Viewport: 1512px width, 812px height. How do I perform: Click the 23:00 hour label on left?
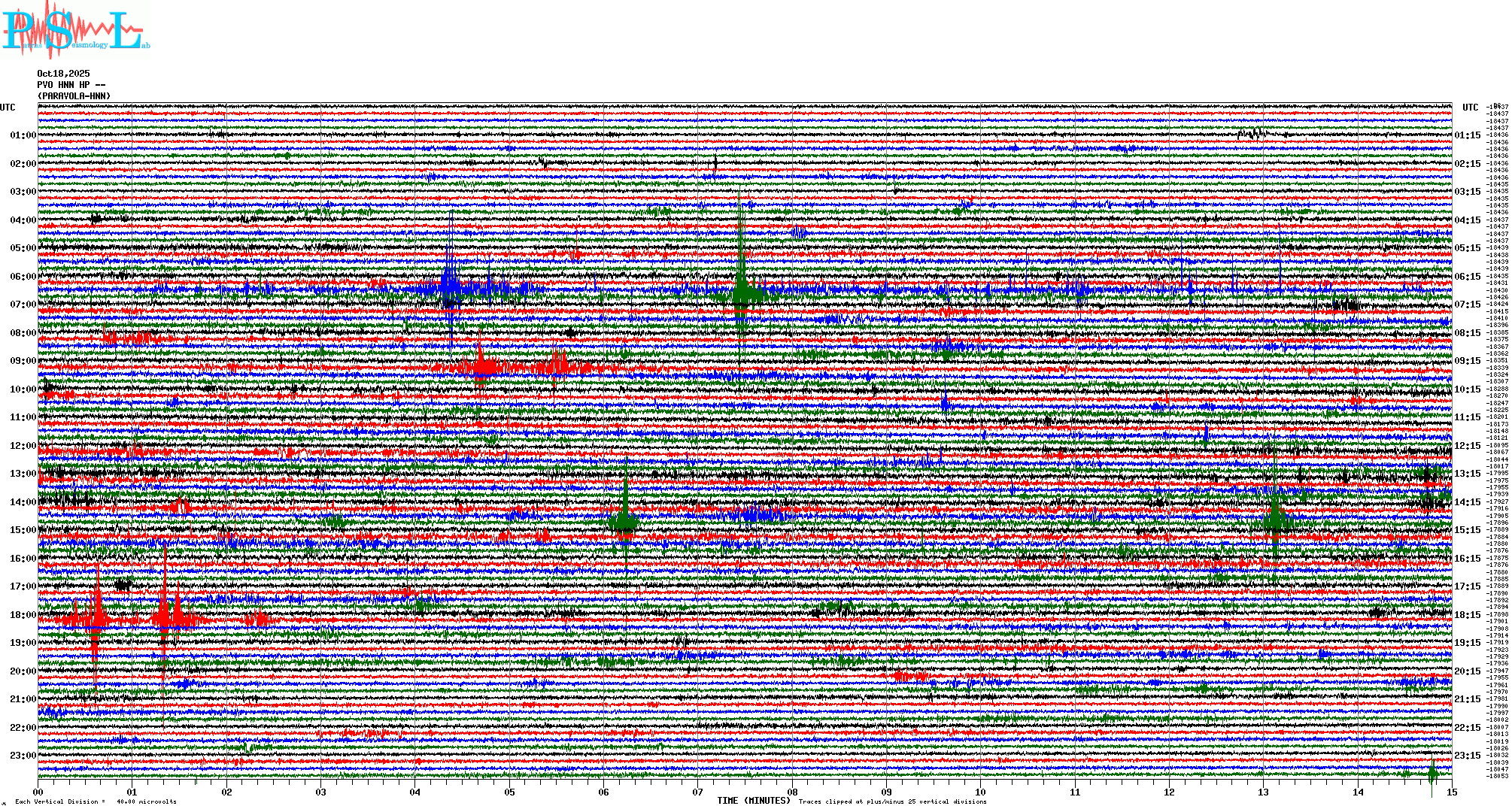point(23,756)
